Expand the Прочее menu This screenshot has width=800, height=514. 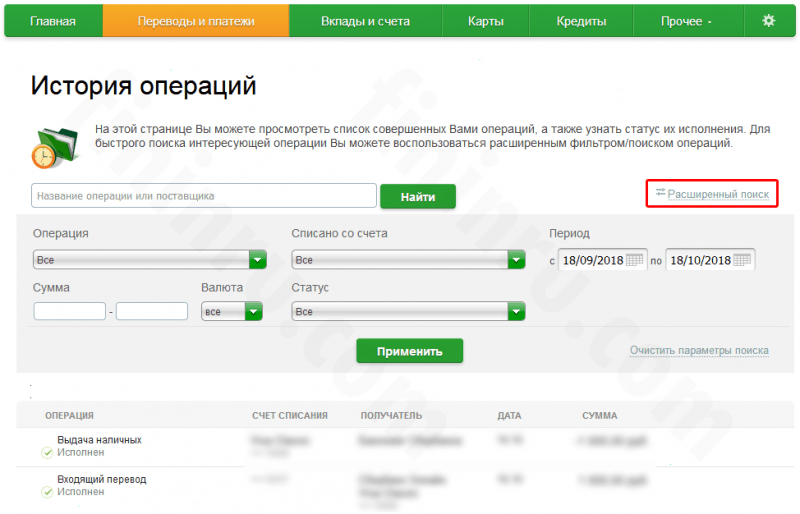pos(688,21)
